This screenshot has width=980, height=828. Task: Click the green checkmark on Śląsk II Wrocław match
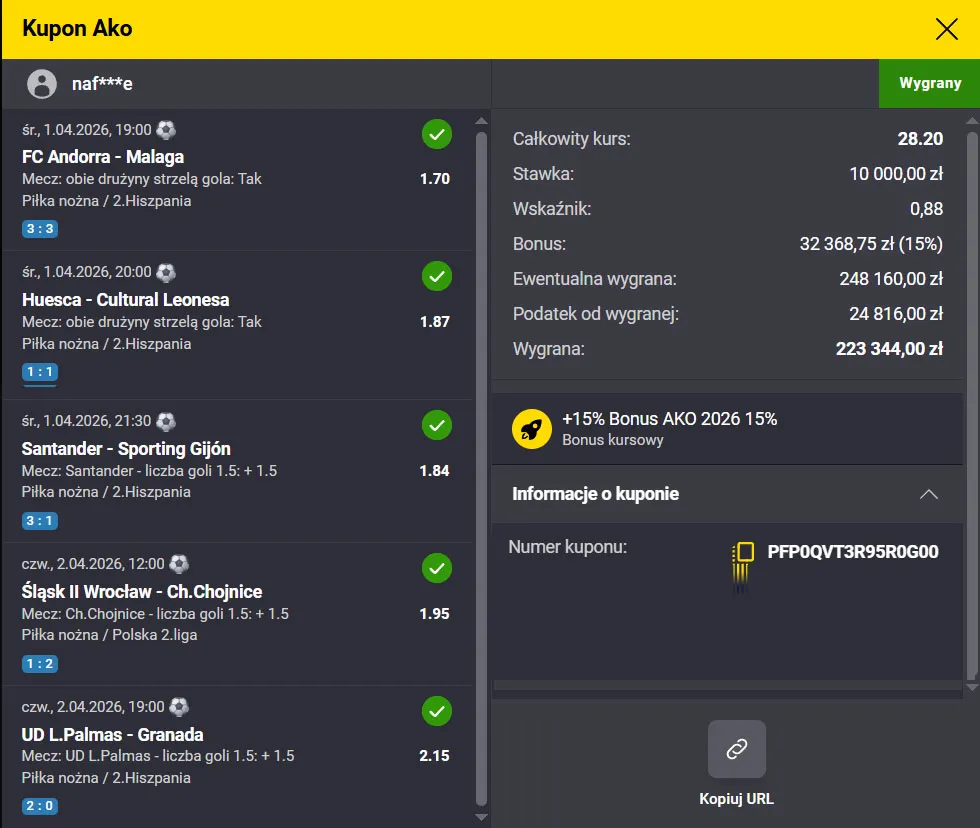[436, 569]
